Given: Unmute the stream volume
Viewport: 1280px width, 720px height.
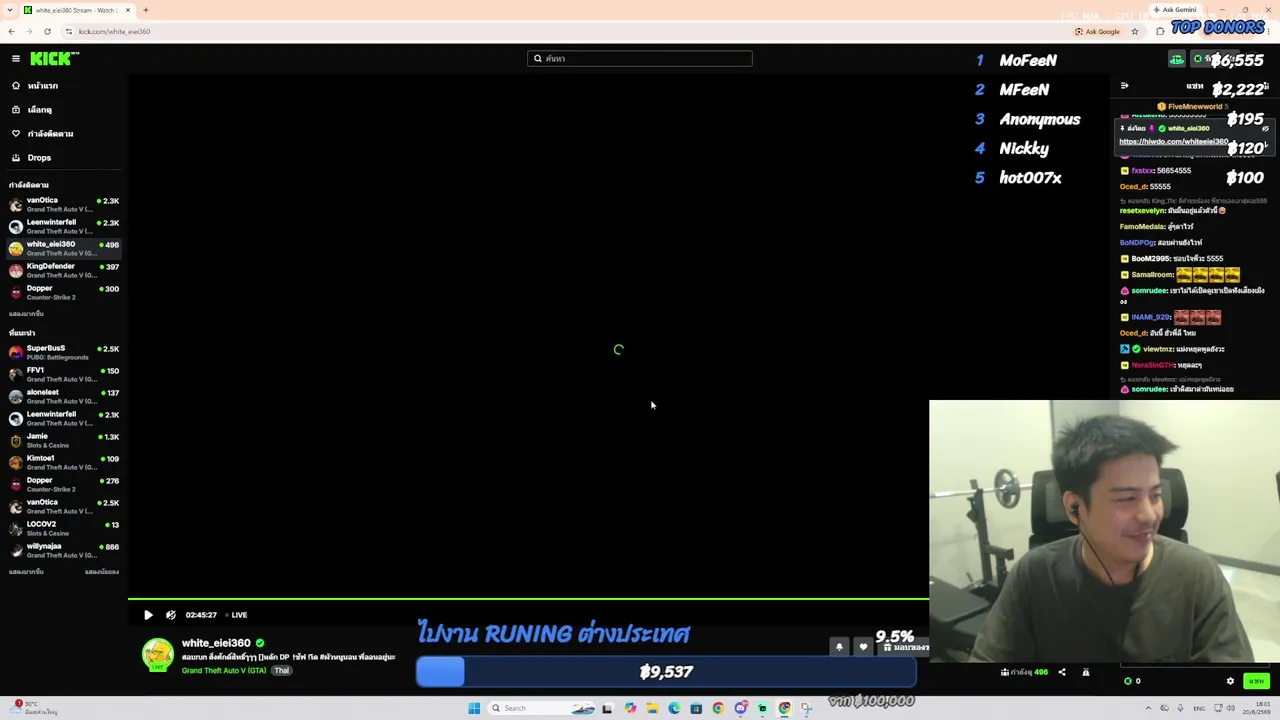Looking at the screenshot, I should [x=171, y=615].
